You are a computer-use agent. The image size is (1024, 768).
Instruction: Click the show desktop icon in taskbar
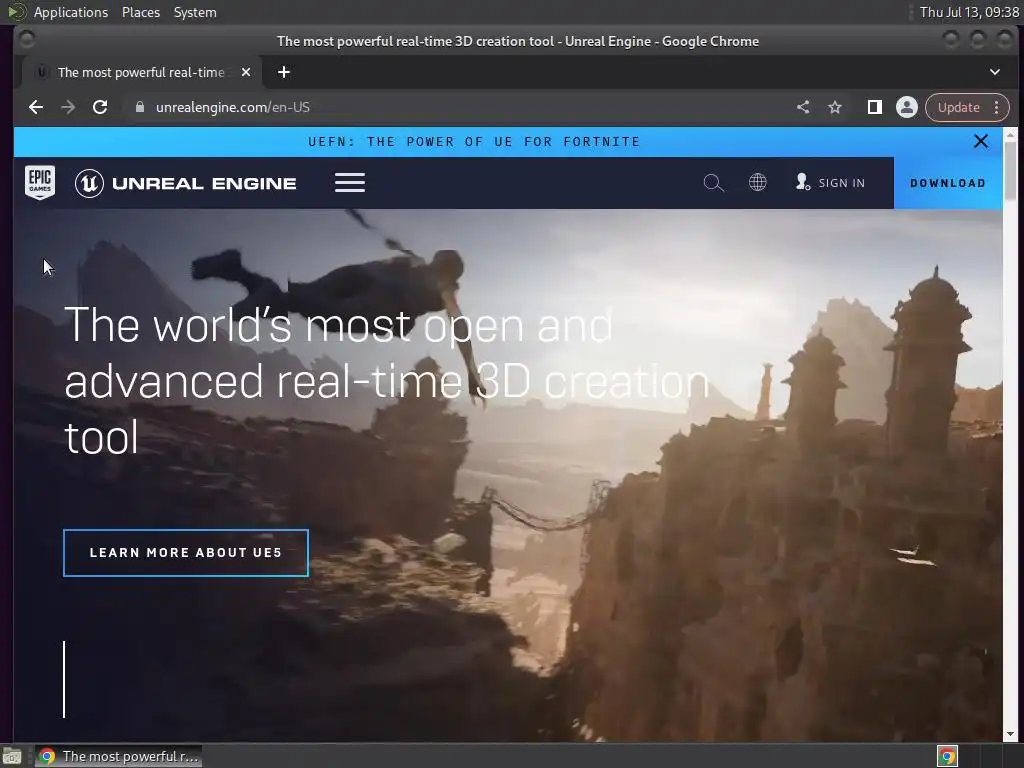click(12, 756)
